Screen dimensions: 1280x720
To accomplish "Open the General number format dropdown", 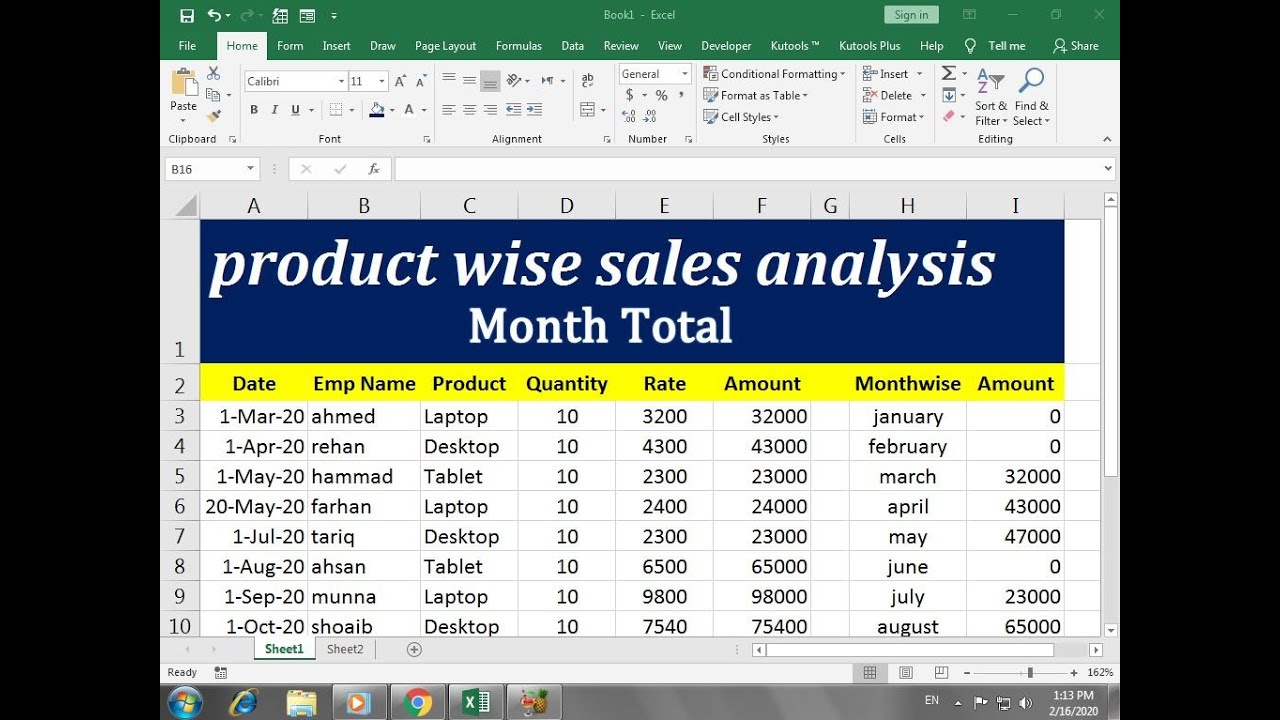I will [685, 74].
